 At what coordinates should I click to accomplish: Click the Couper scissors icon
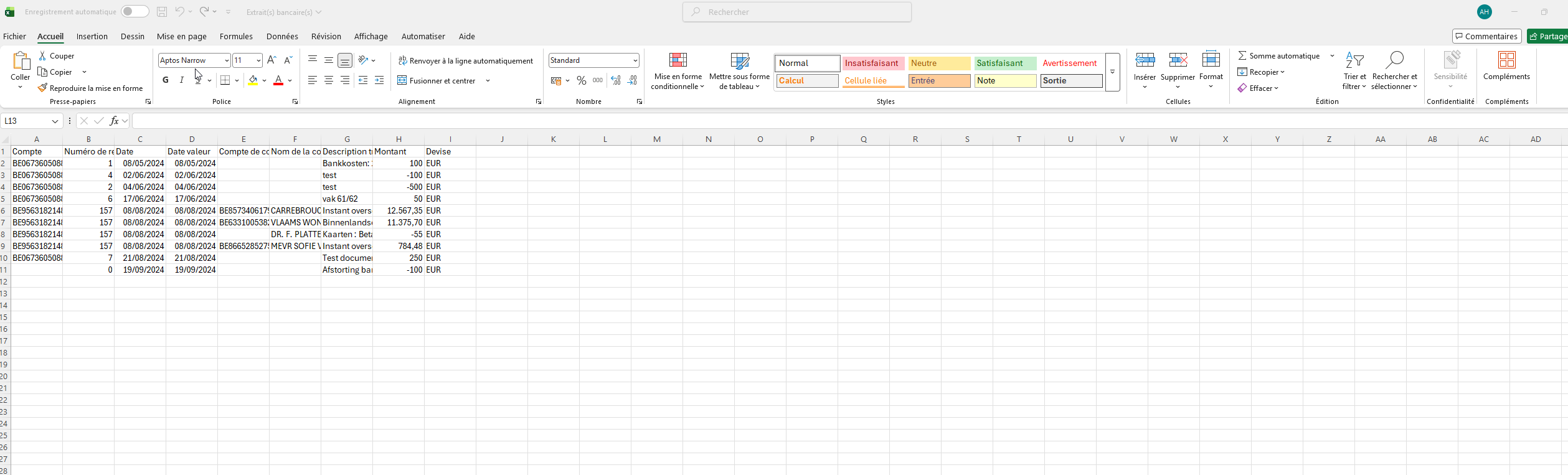(42, 56)
